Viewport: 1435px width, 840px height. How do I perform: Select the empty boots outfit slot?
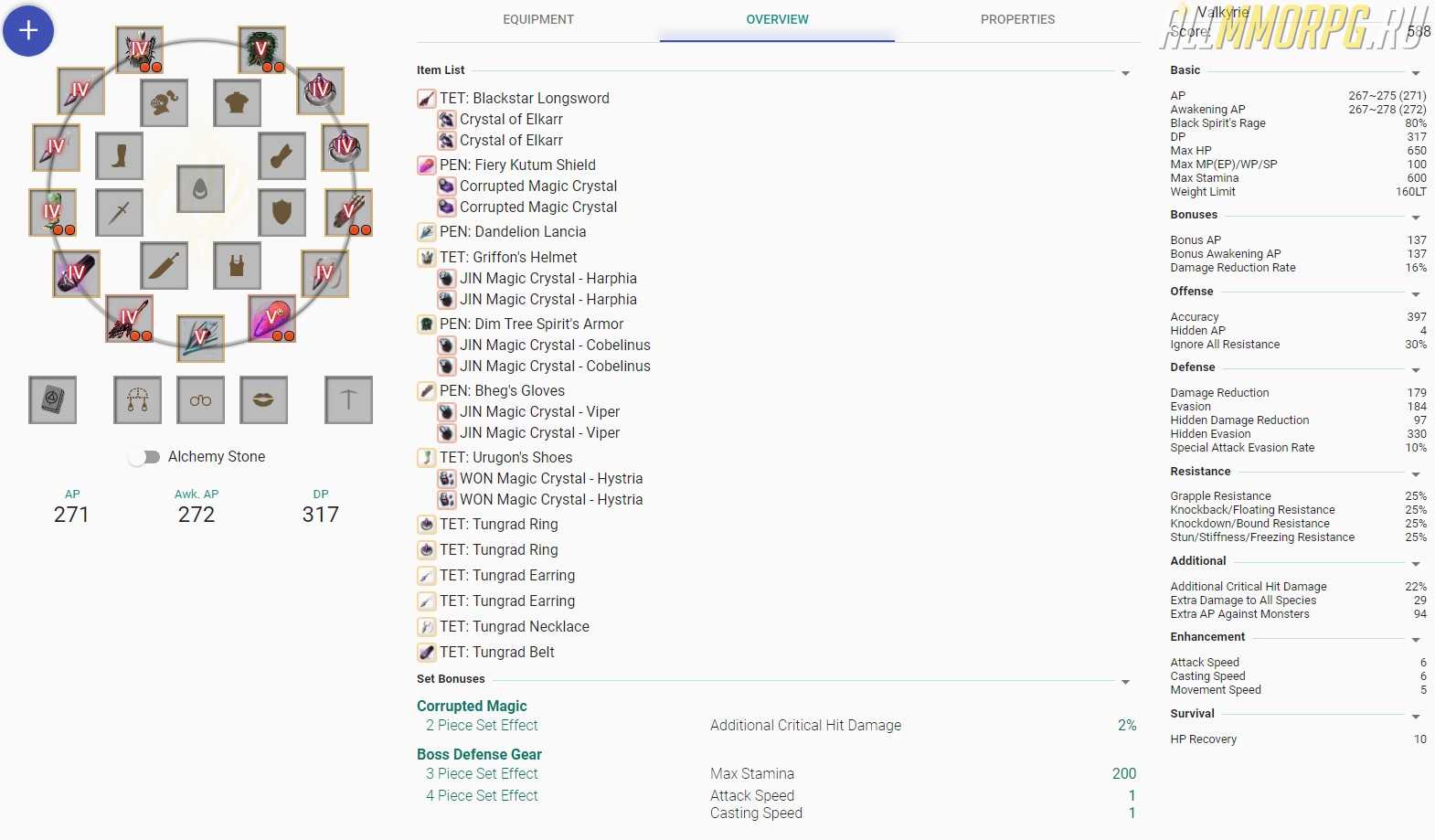click(120, 156)
